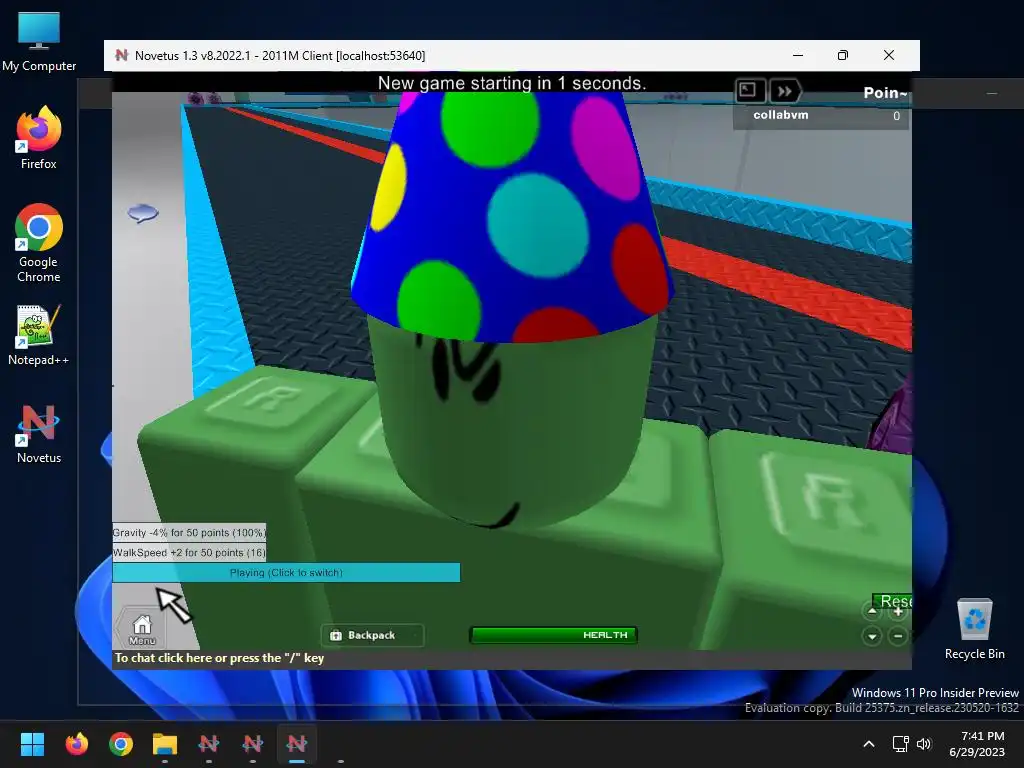Viewport: 1024px width, 768px height.
Task: Close the Novetus client window
Action: click(889, 56)
